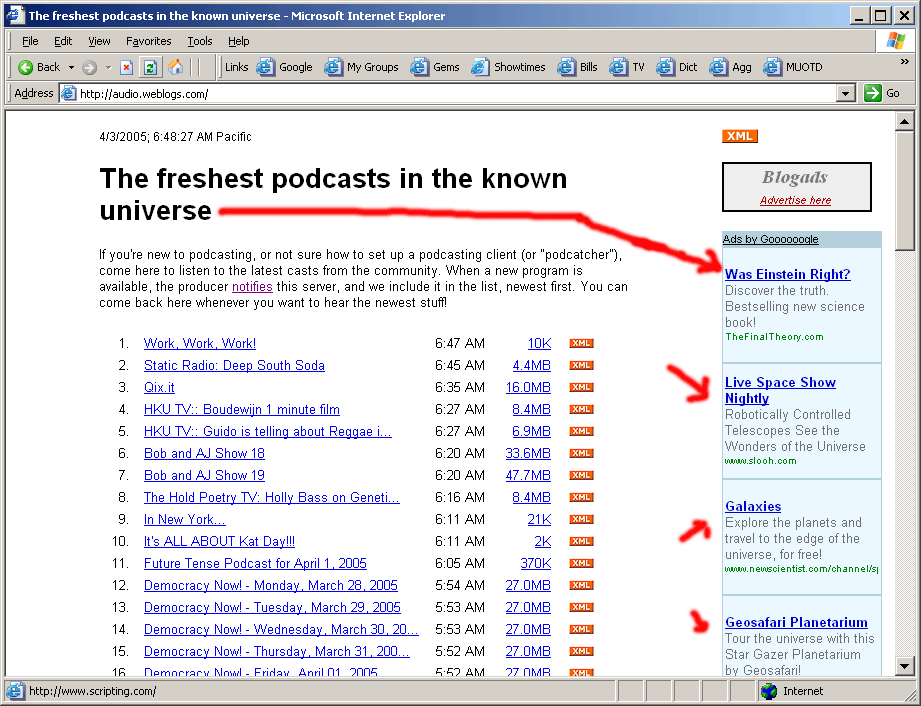Click the Stop loading toolbar icon

[x=127, y=67]
